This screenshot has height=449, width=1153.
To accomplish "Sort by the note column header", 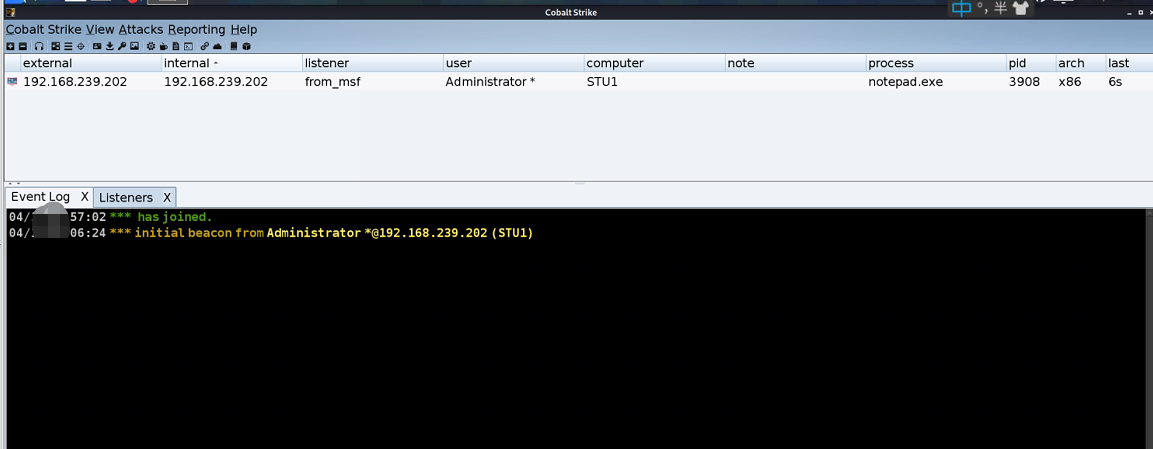I will (x=796, y=63).
